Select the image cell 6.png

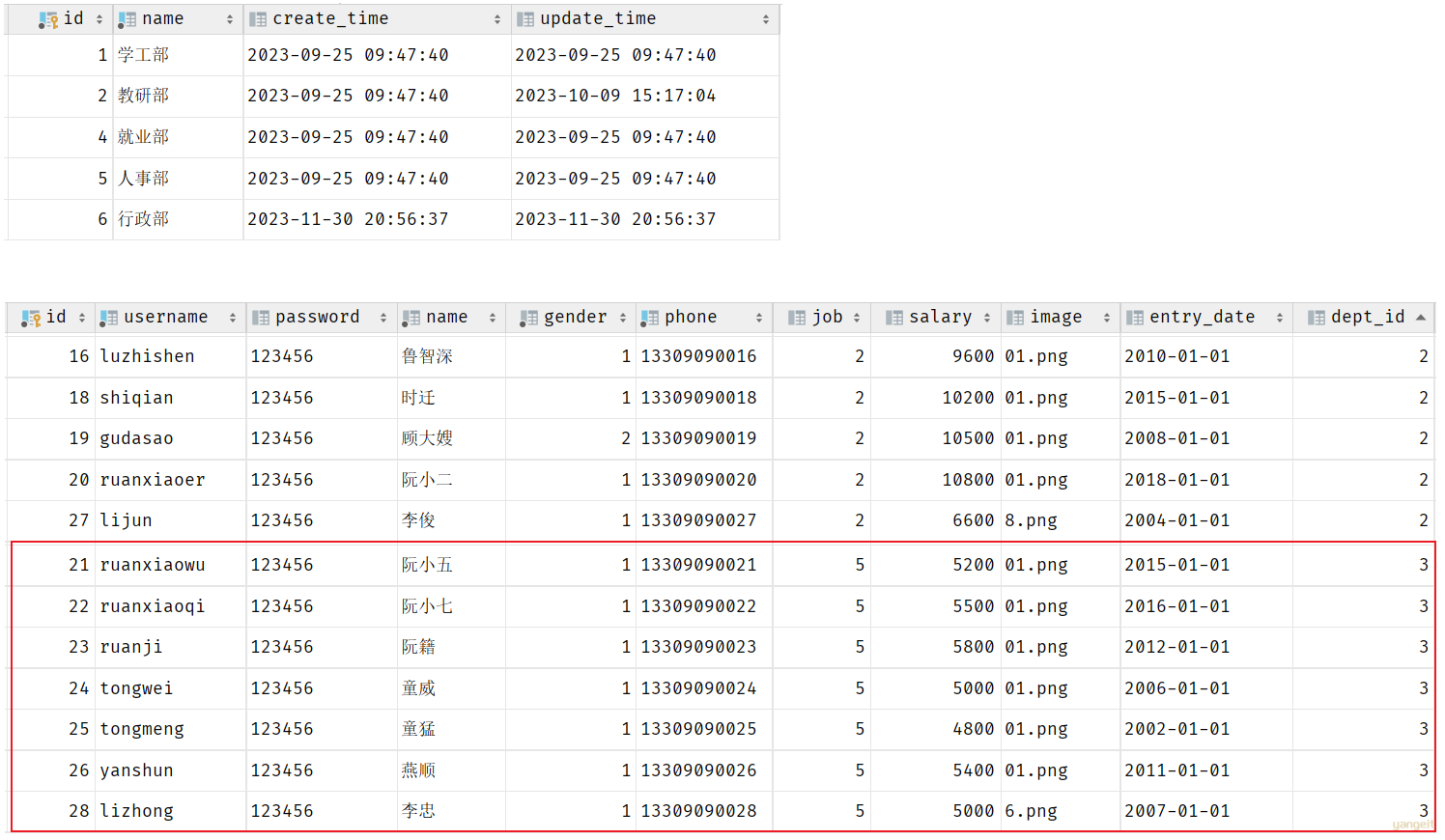(x=1061, y=811)
